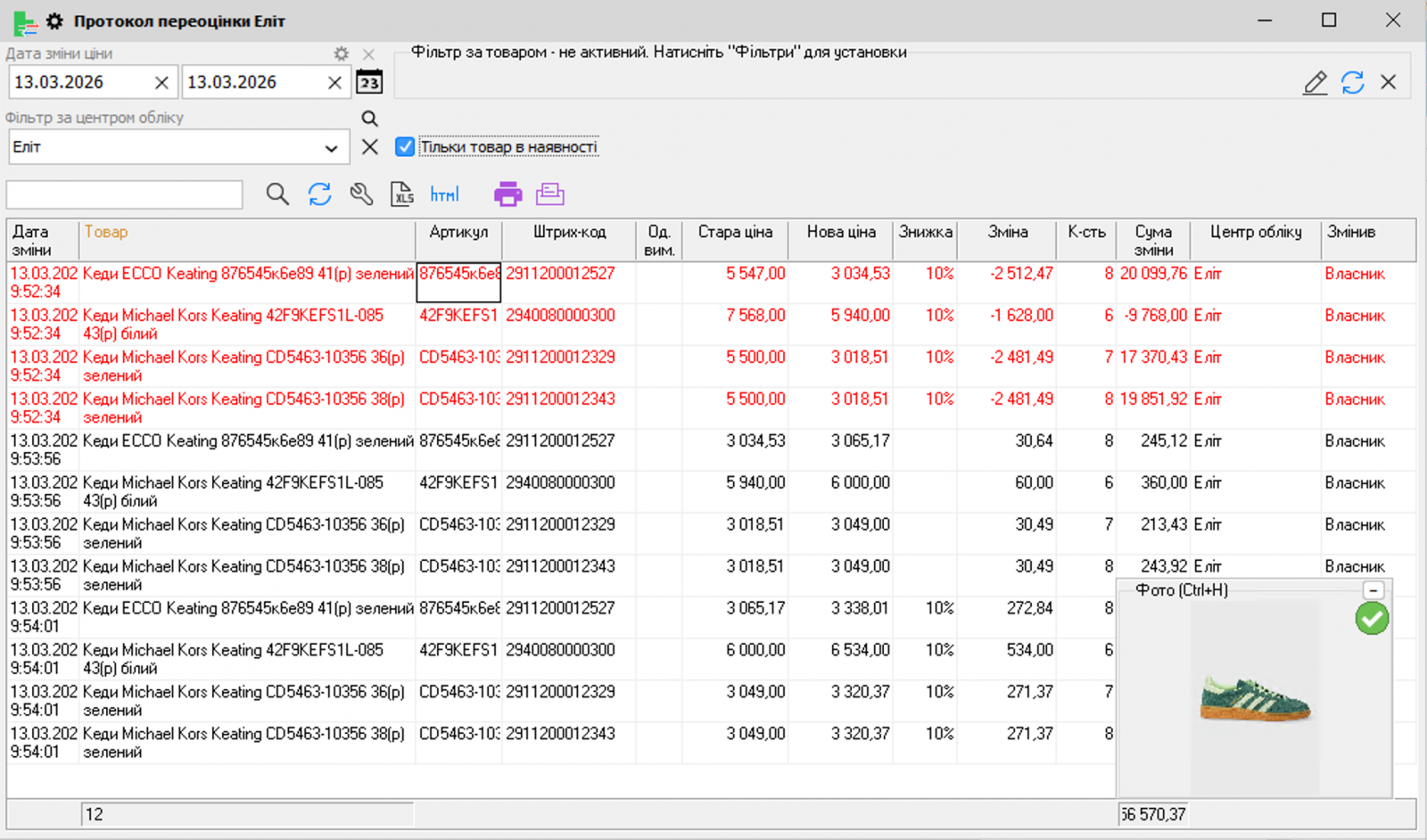Viewport: 1427px width, 840px height.
Task: Toggle 'Тільки товар в наявності' checkbox
Action: coord(405,147)
